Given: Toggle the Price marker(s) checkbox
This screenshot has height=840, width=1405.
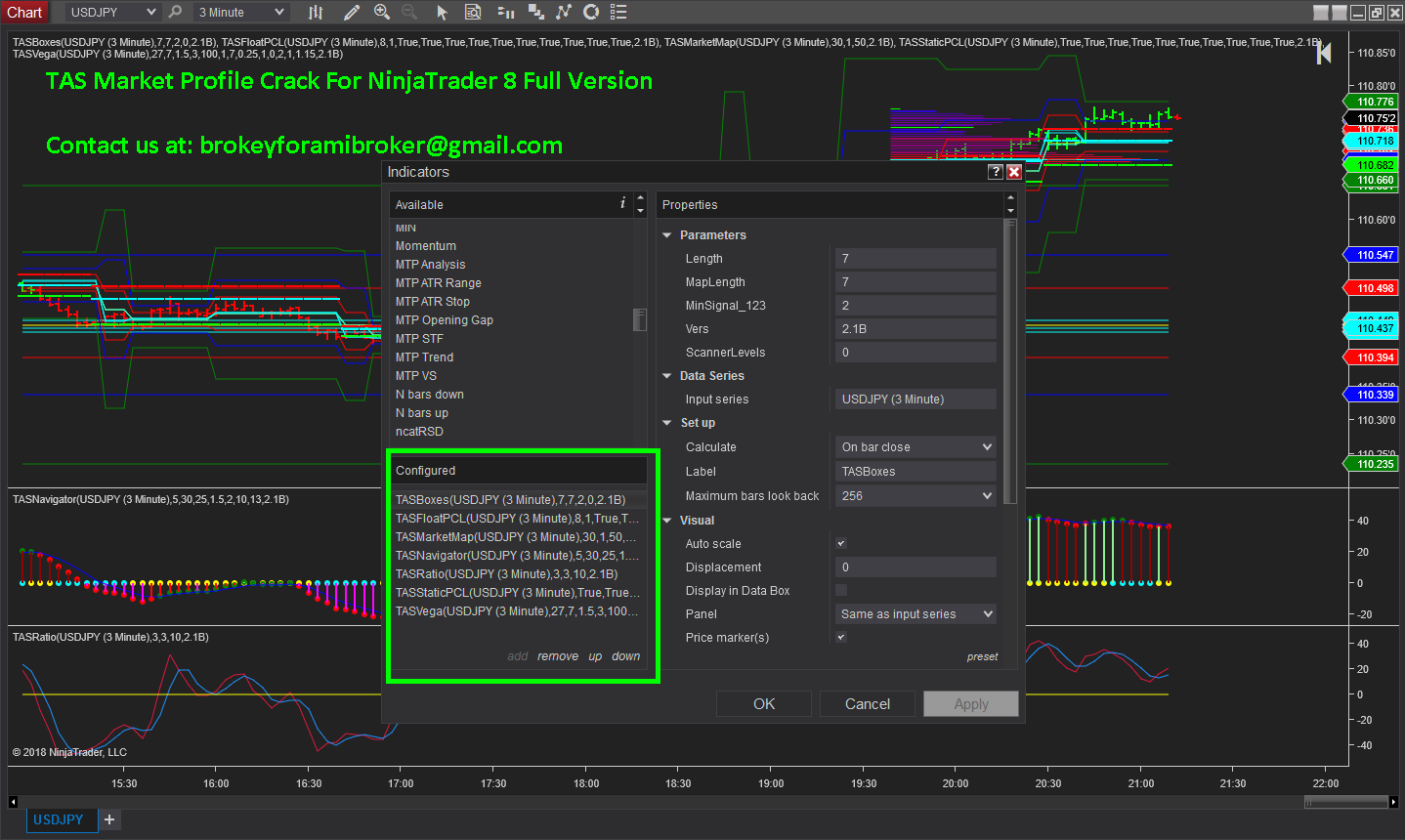Looking at the screenshot, I should click(x=841, y=637).
